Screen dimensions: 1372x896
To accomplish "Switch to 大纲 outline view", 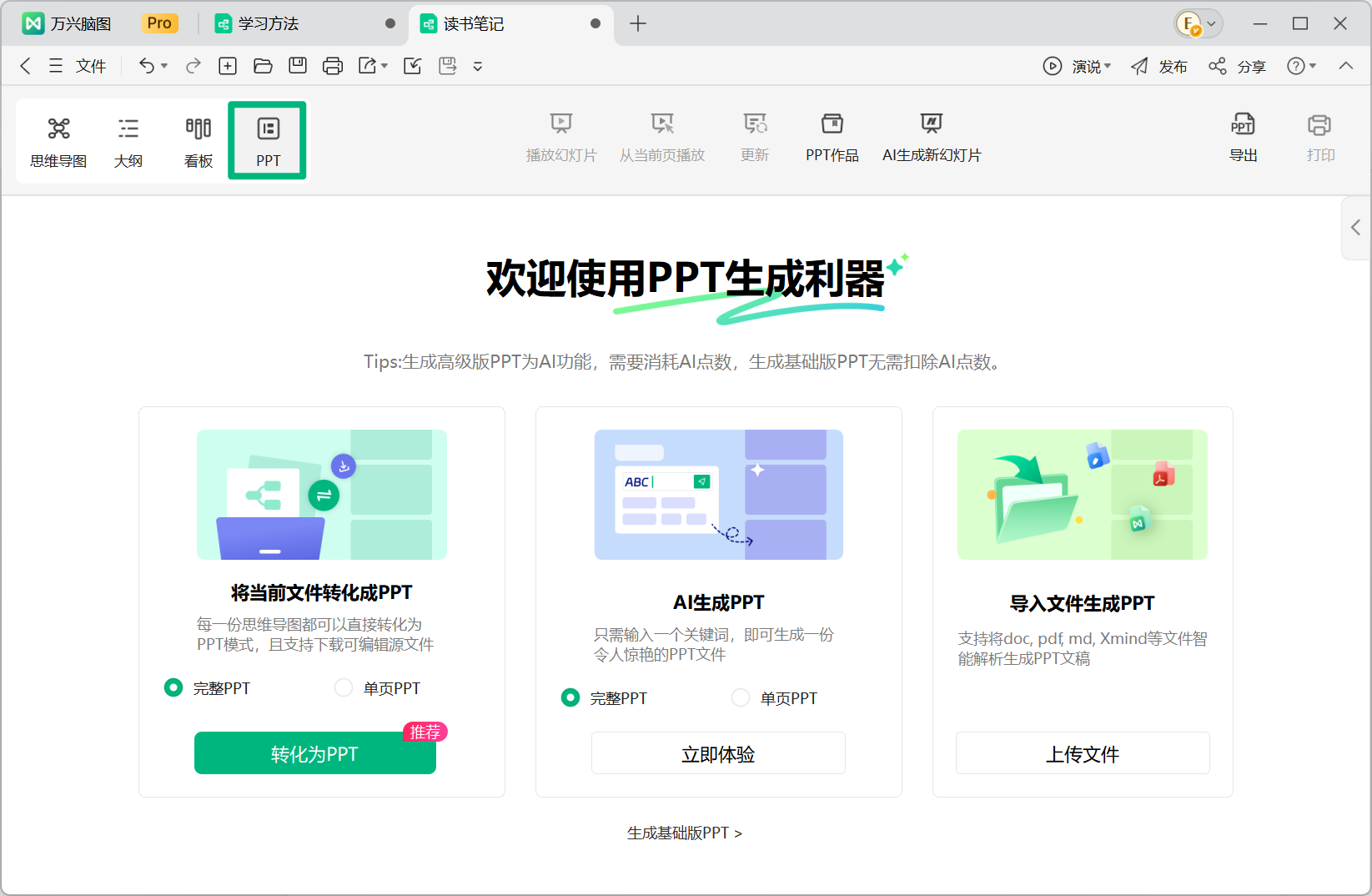I will pyautogui.click(x=128, y=142).
